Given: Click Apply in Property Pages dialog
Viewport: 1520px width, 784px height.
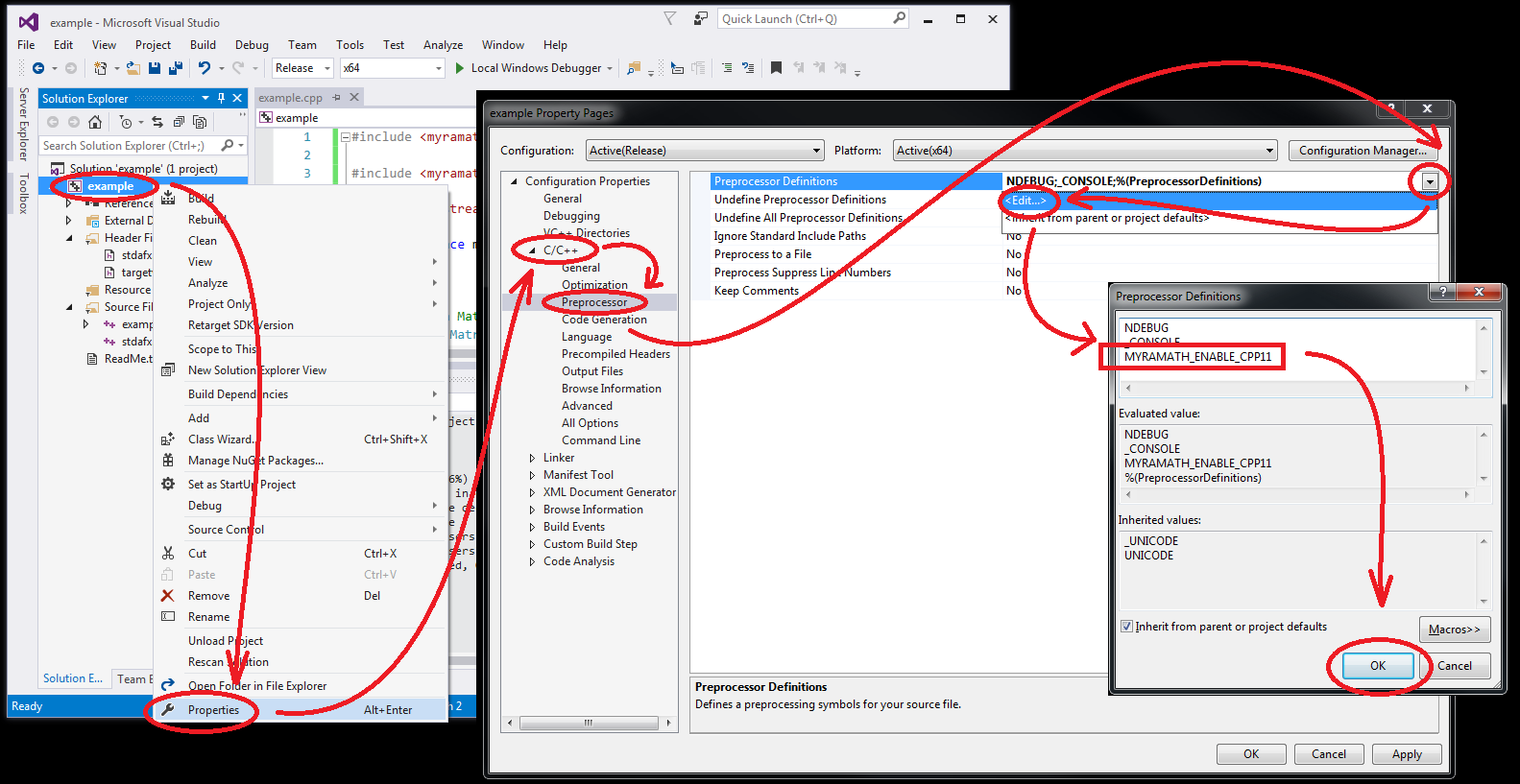Looking at the screenshot, I should coord(1407,754).
